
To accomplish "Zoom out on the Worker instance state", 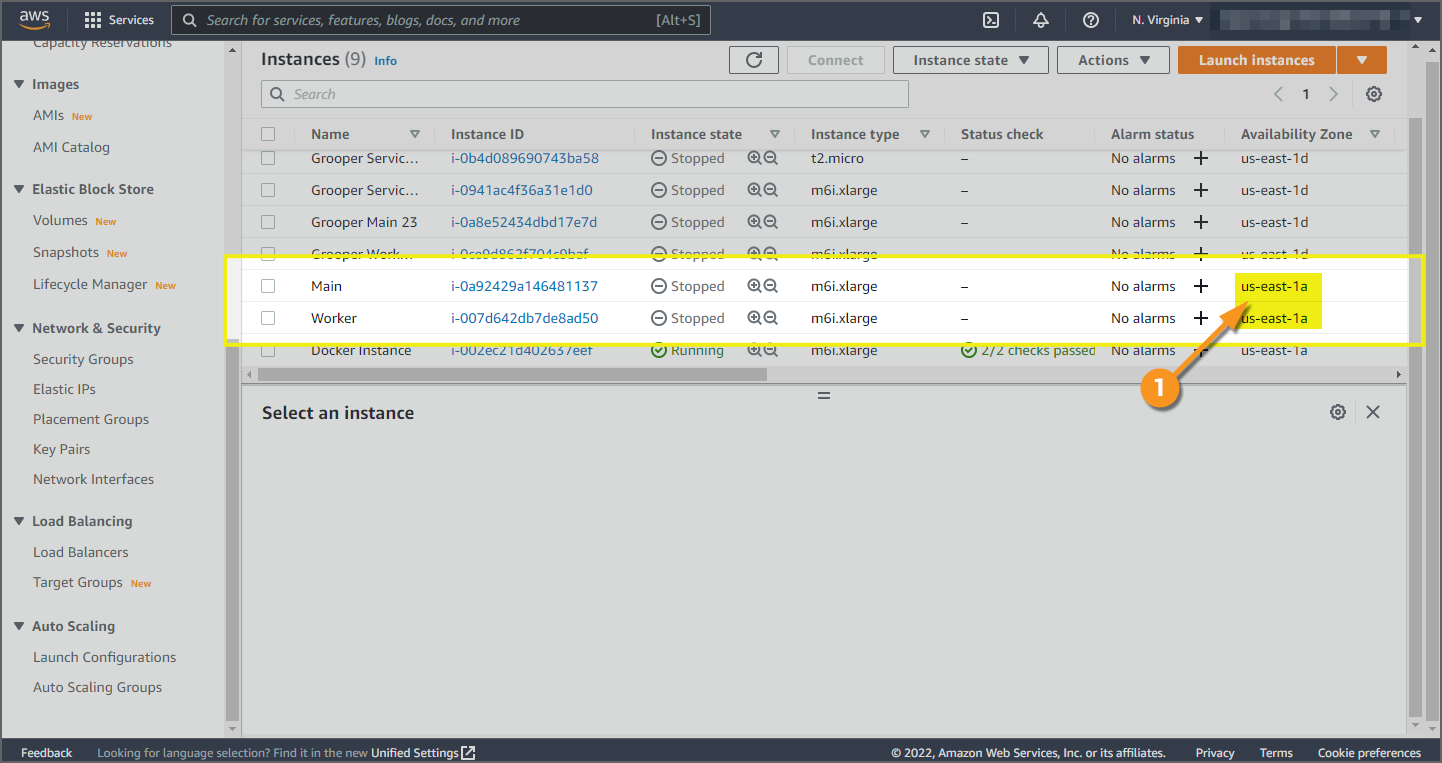I will point(771,318).
